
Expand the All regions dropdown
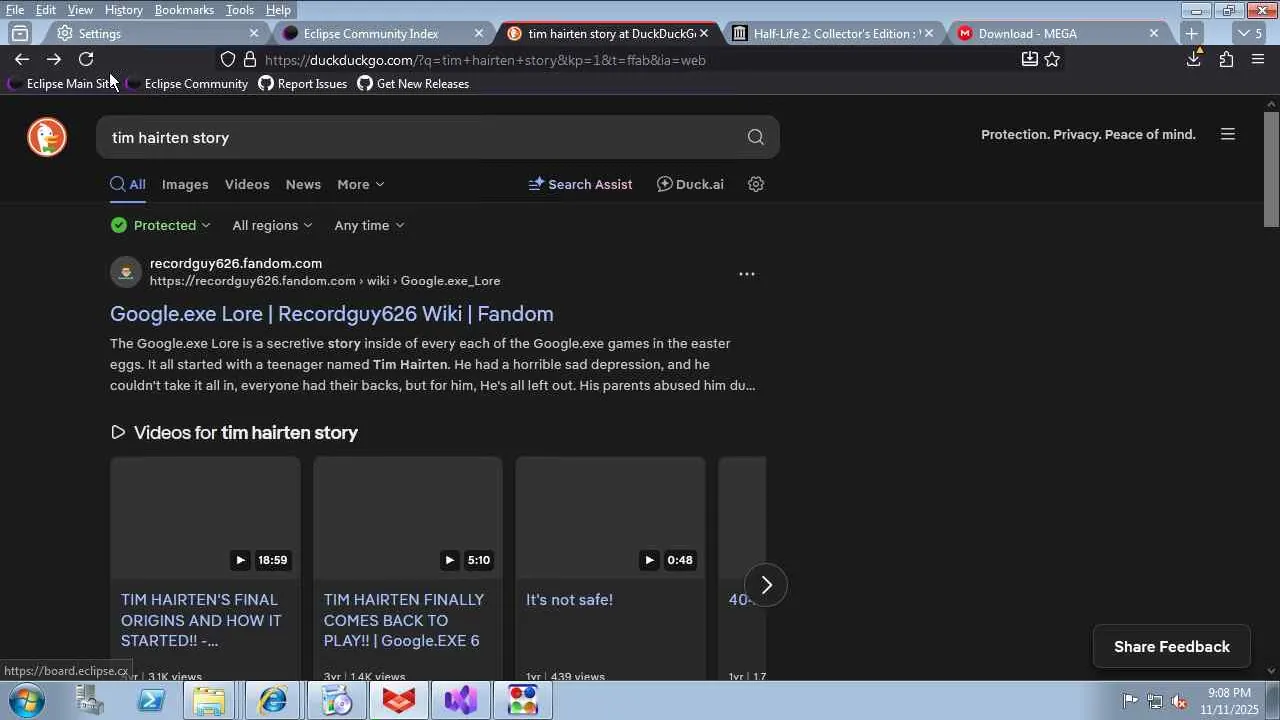click(x=272, y=225)
